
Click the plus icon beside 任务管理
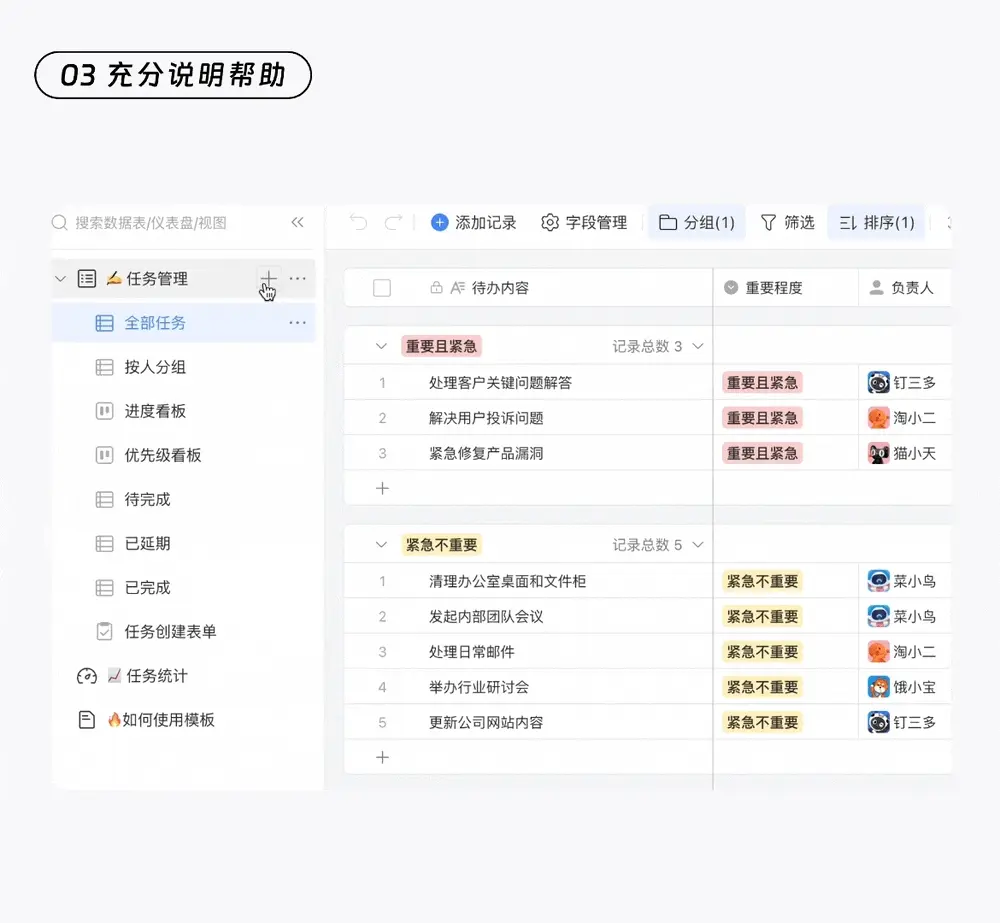(268, 278)
